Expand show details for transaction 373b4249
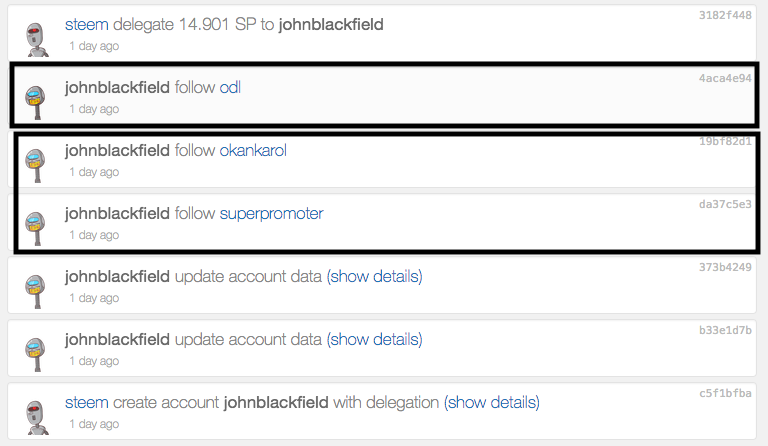Image resolution: width=768 pixels, height=446 pixels. click(x=374, y=276)
